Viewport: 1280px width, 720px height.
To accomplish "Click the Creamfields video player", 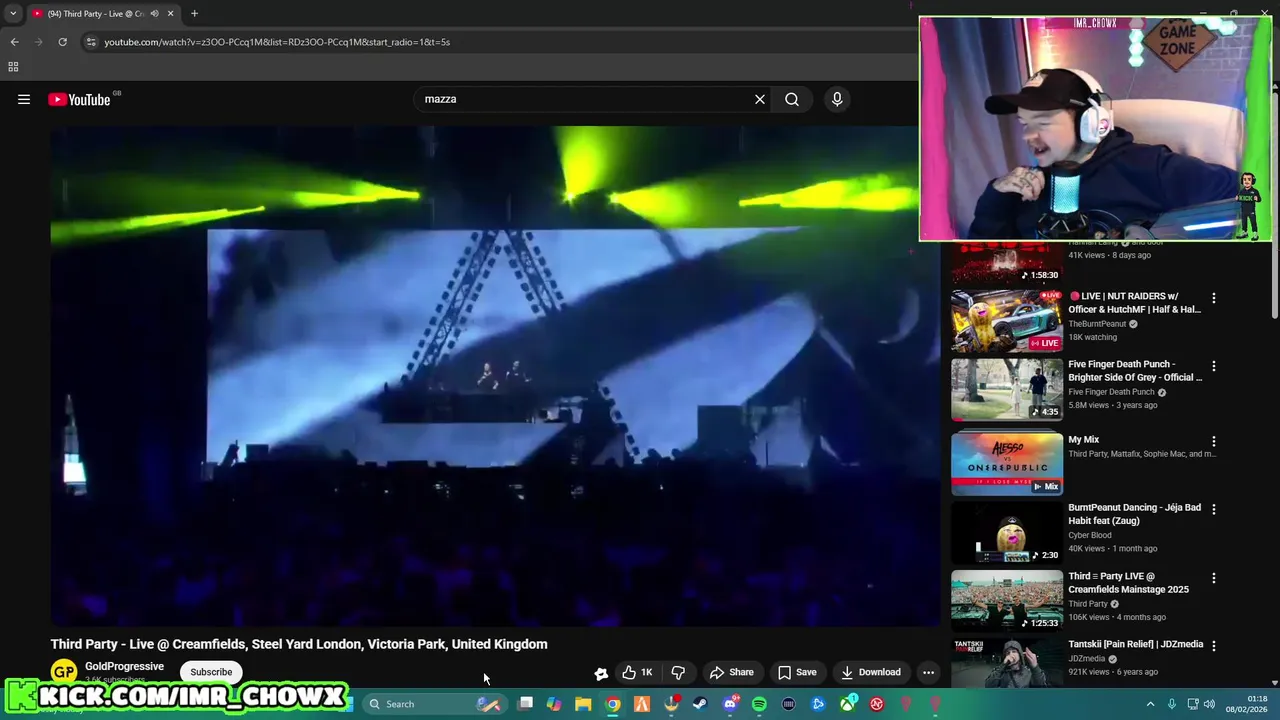I will [495, 376].
